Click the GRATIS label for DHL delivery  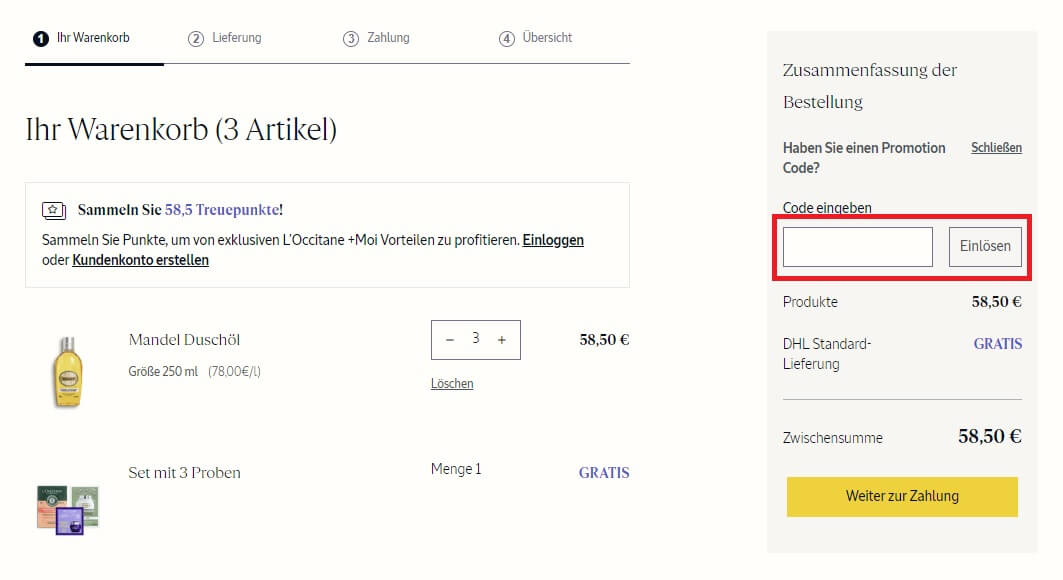point(998,344)
